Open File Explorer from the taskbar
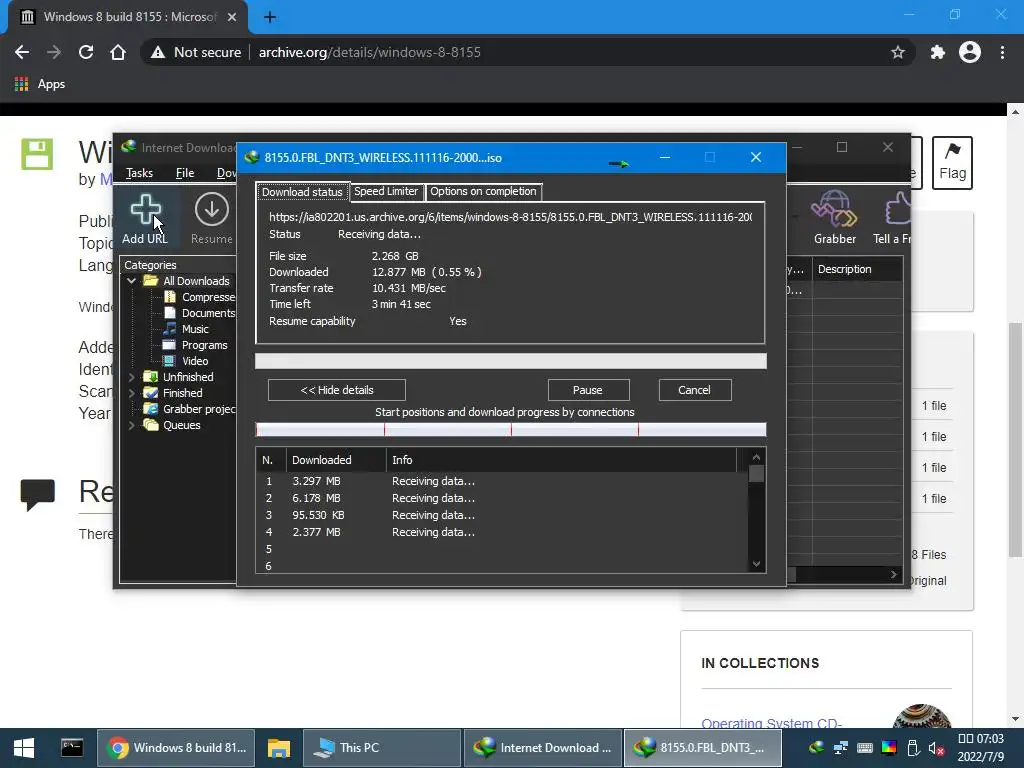This screenshot has height=768, width=1024. click(x=279, y=748)
